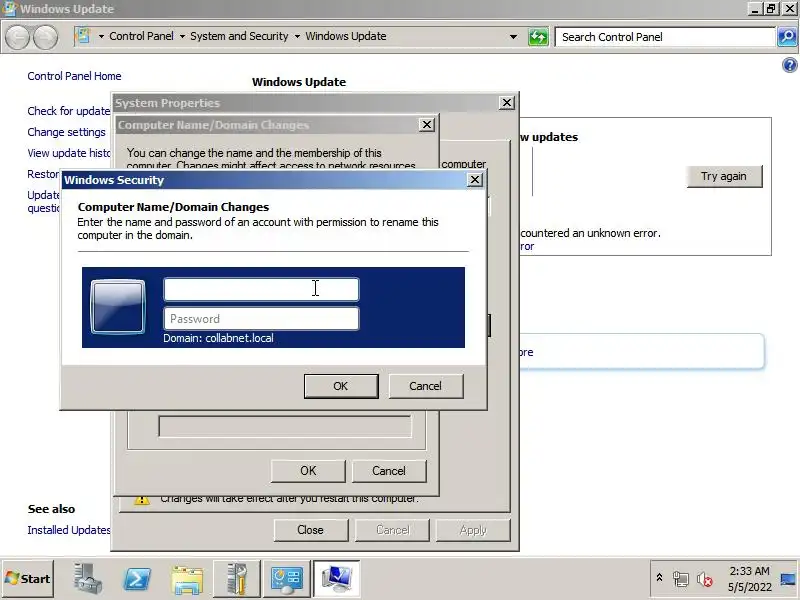Show hidden tray icons arrow
This screenshot has height=600, width=800.
point(659,578)
